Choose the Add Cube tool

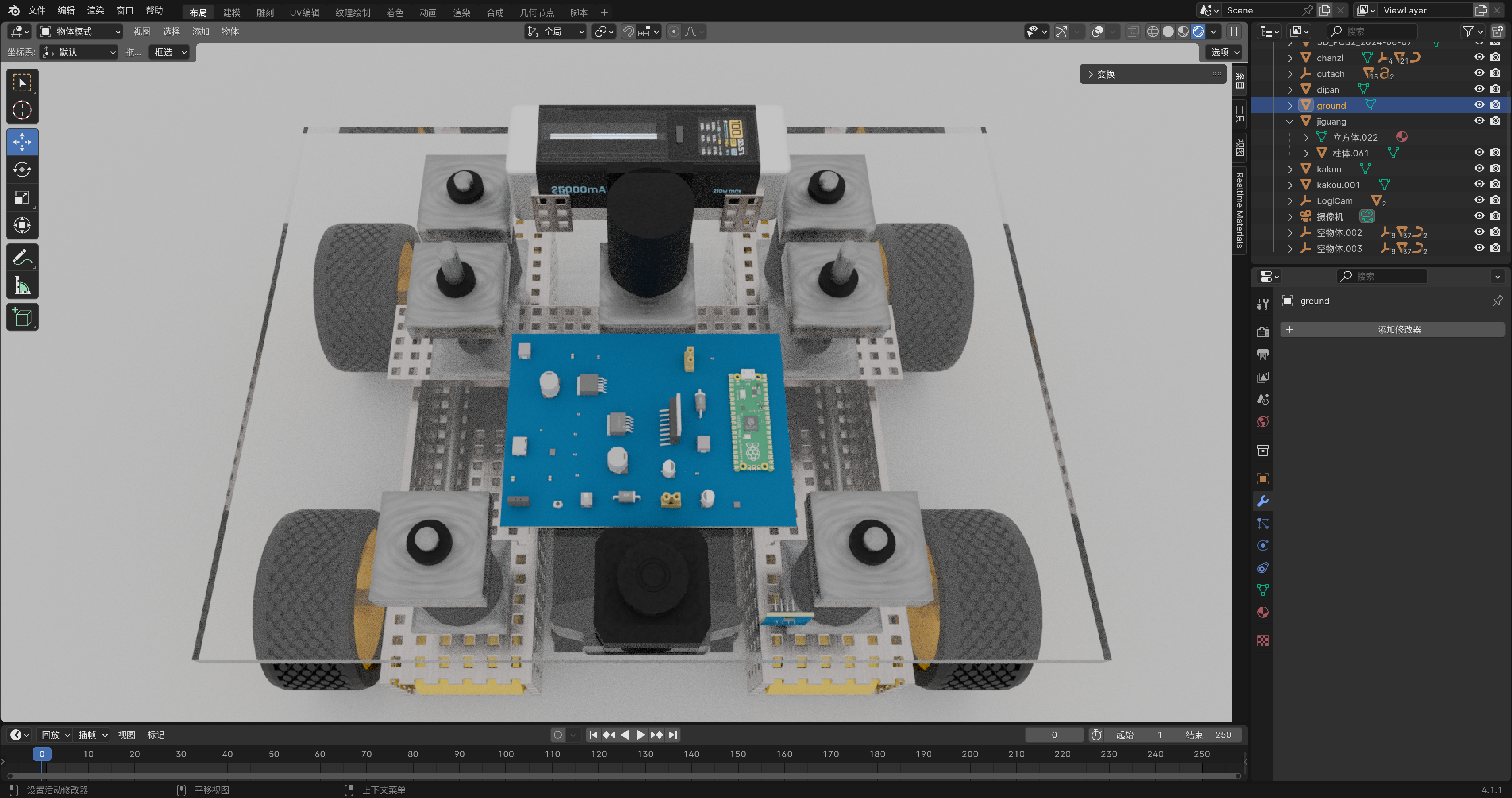(x=22, y=317)
